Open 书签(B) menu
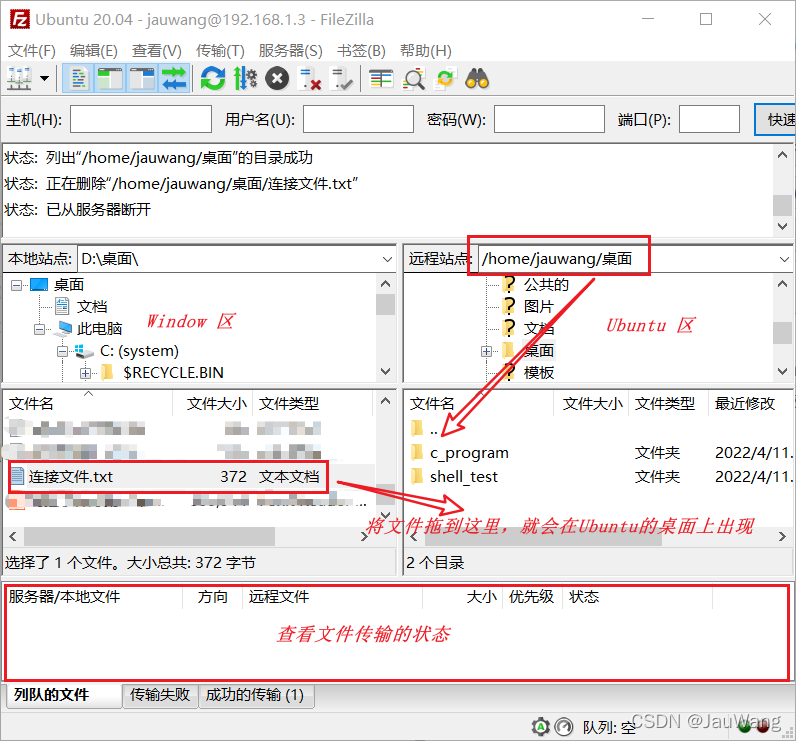This screenshot has width=796, height=741. point(361,51)
